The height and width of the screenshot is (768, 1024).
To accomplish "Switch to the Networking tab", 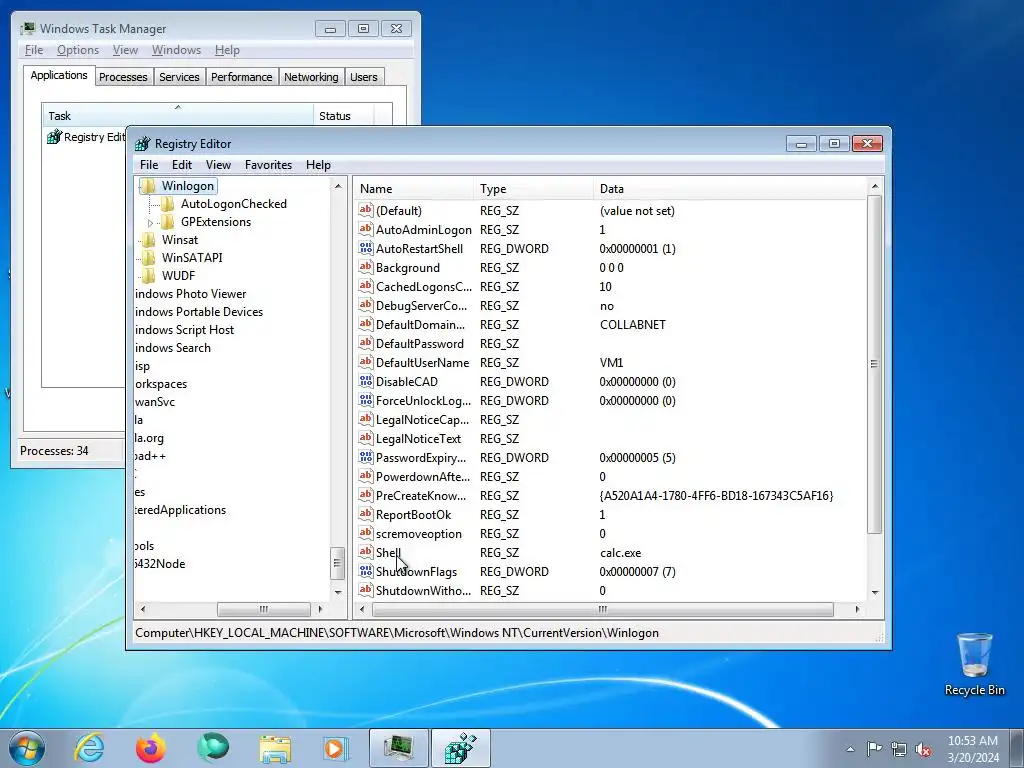I will (311, 77).
